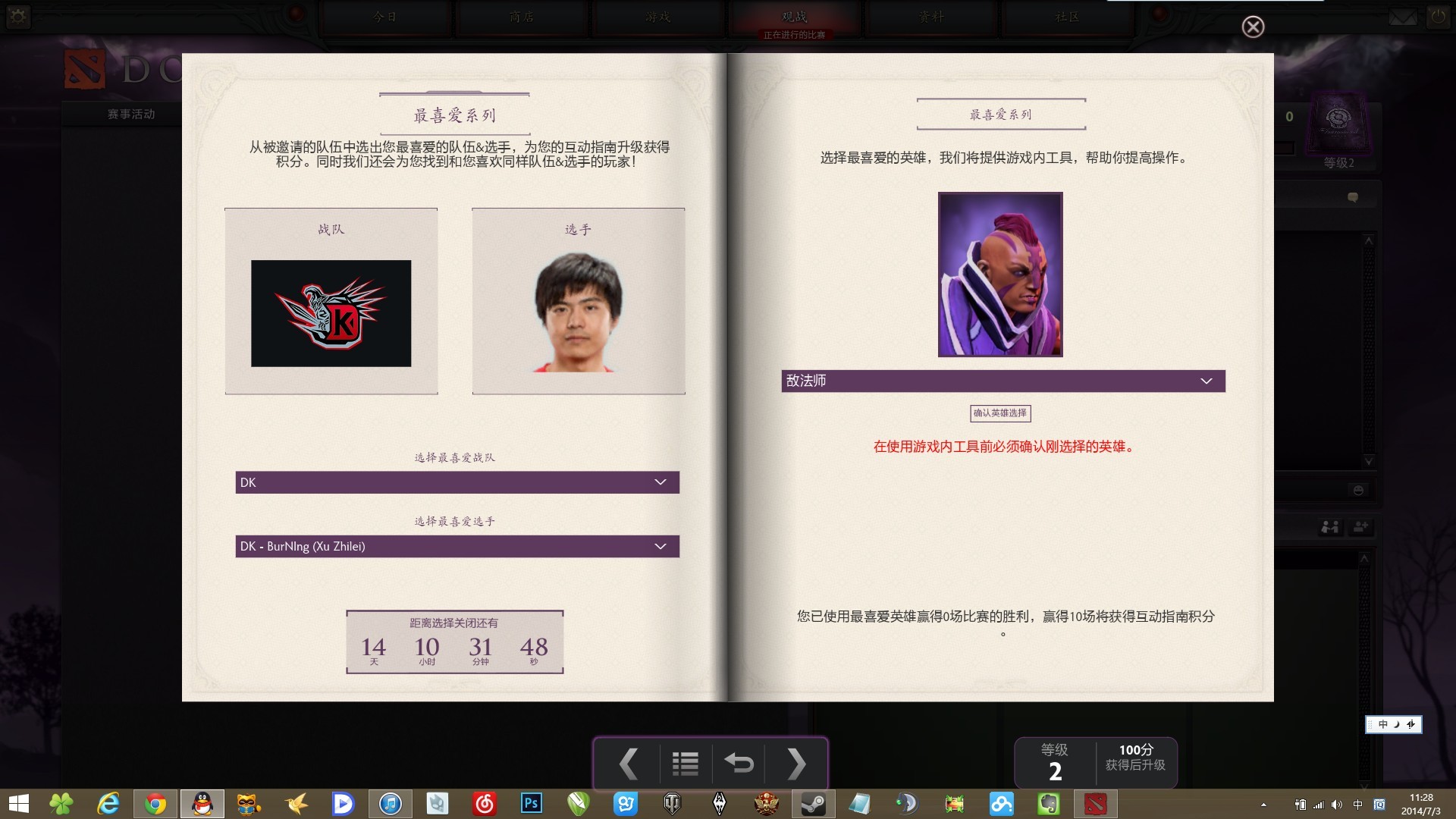The height and width of the screenshot is (819, 1456).
Task: Open the favorite player dropdown showing BurNIng
Action: pyautogui.click(x=457, y=547)
